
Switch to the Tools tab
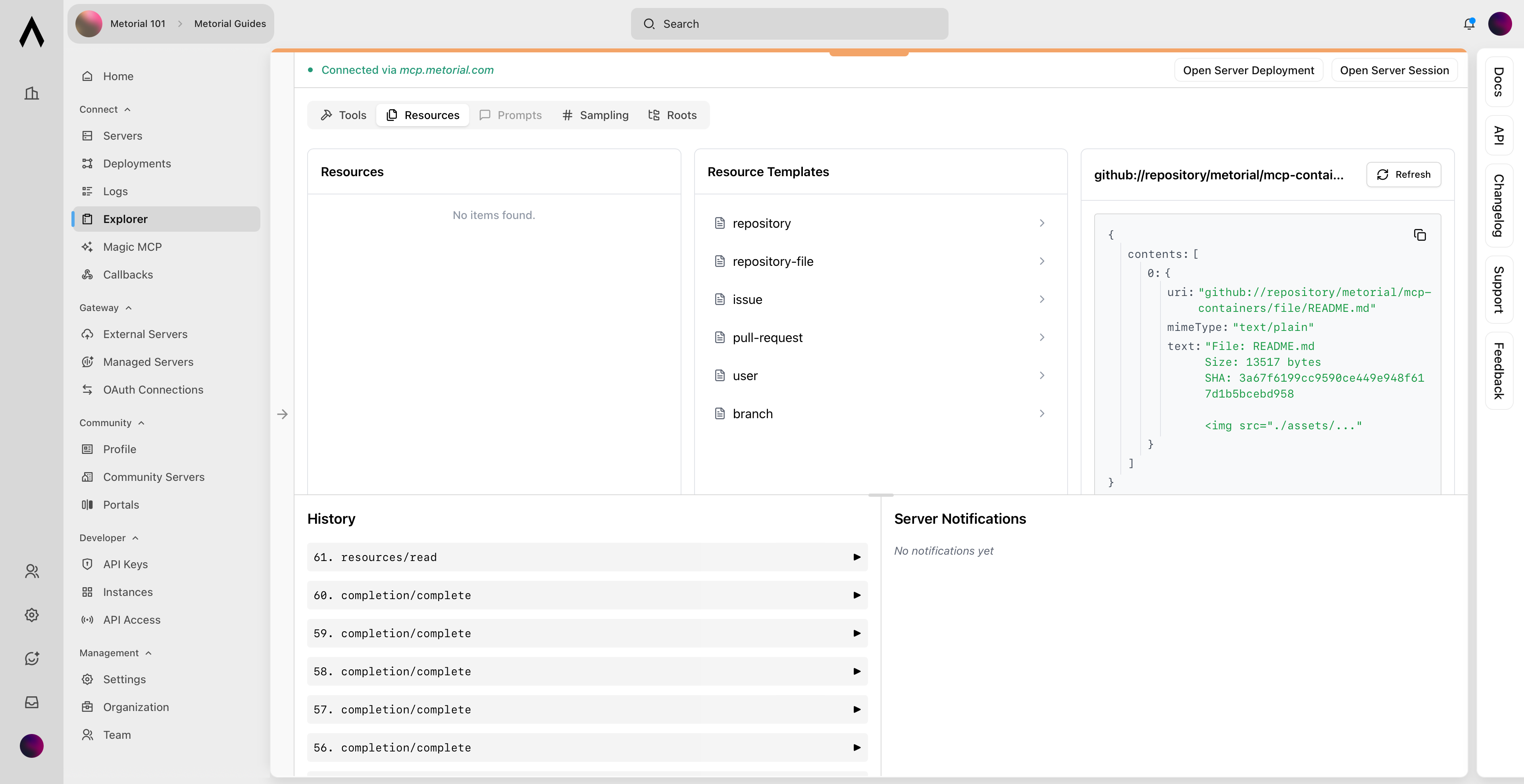(344, 115)
